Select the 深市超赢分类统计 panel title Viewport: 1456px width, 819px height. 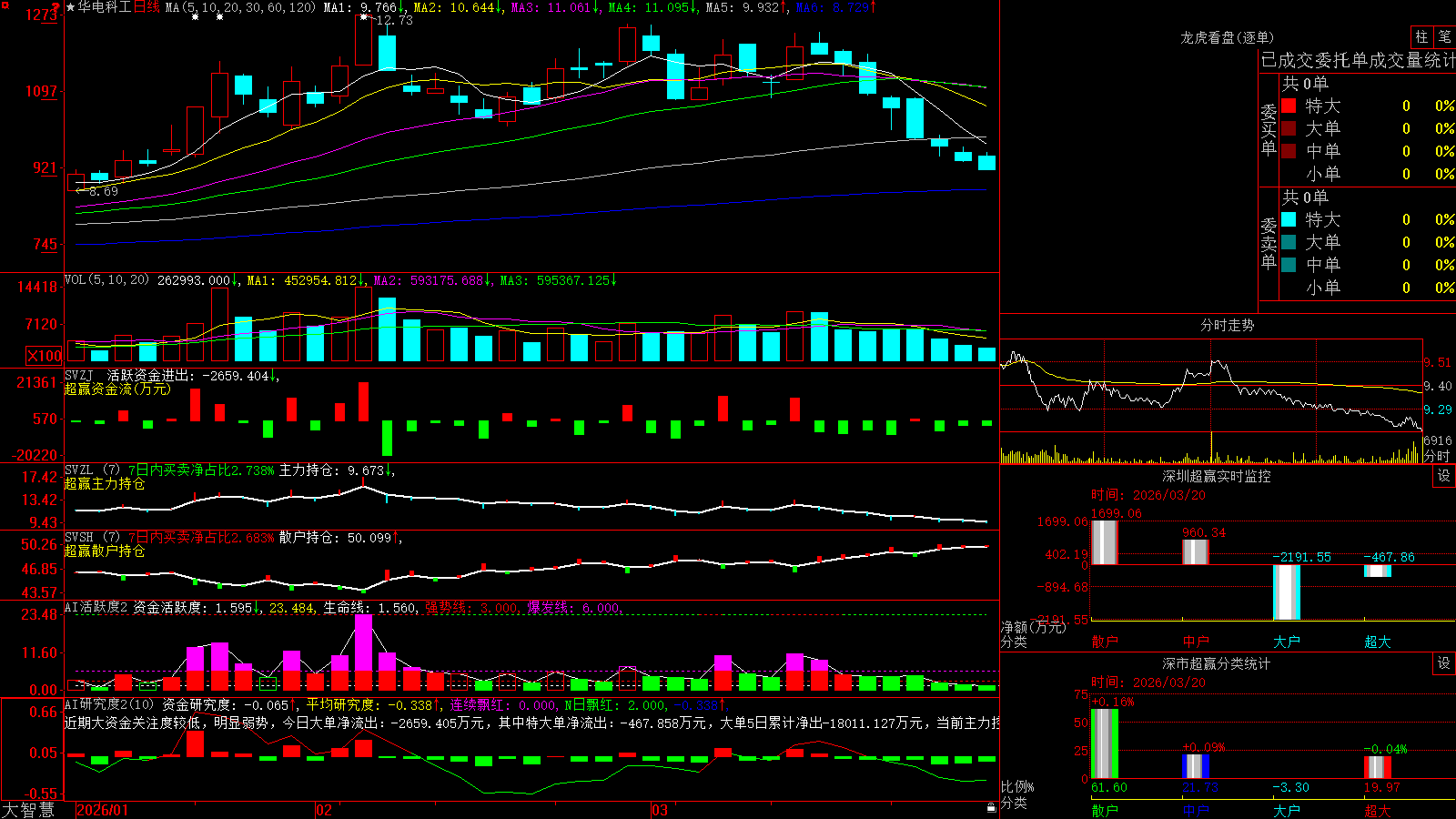[1216, 663]
